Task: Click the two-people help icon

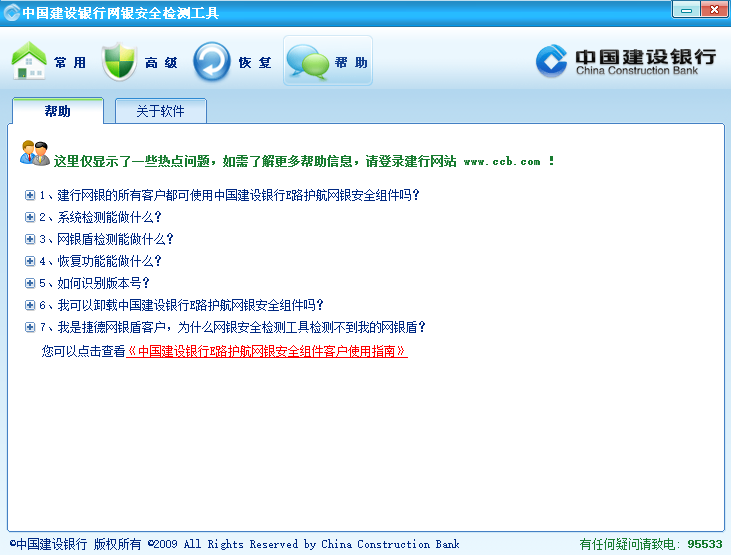Action: [x=34, y=153]
